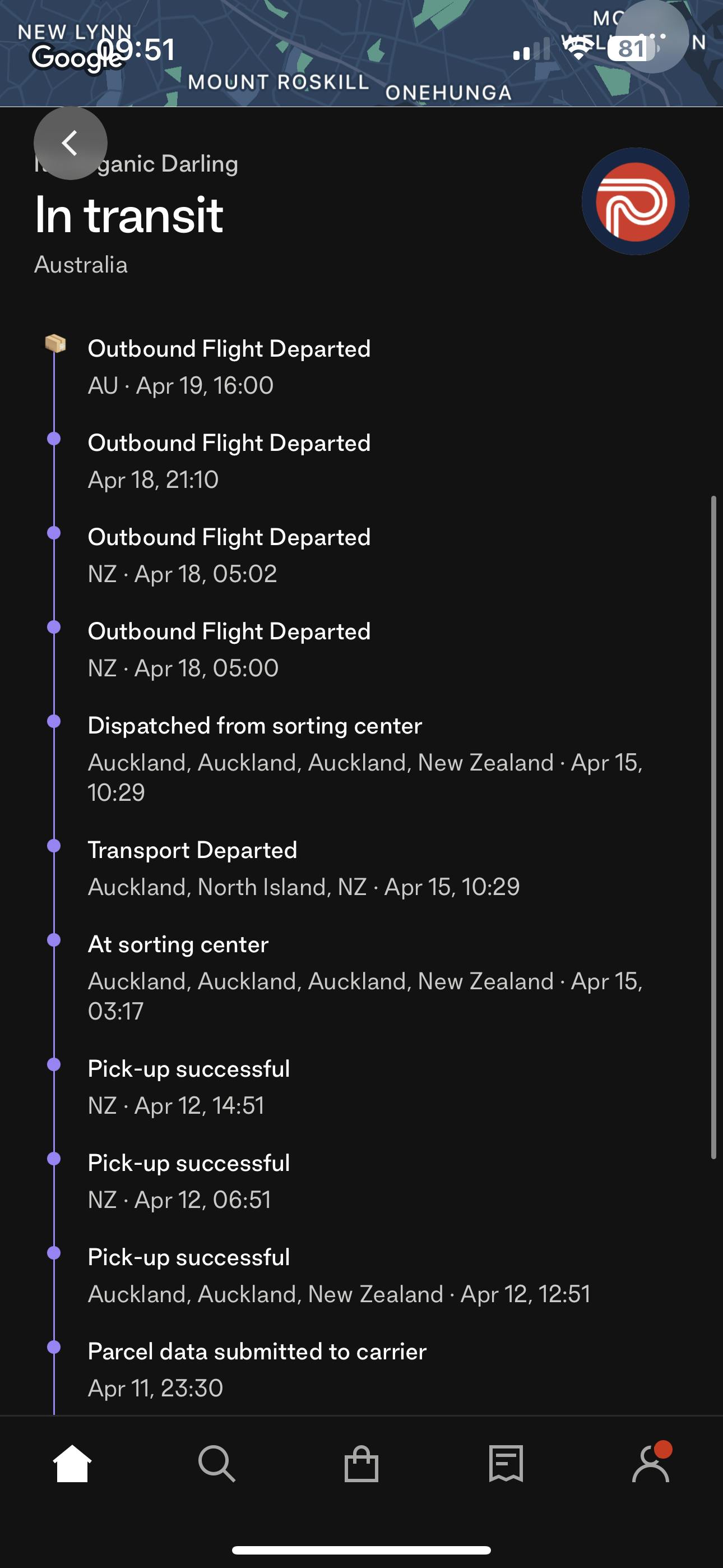Open the shopping bag tab
Viewport: 723px width, 1568px height.
pyautogui.click(x=361, y=1464)
